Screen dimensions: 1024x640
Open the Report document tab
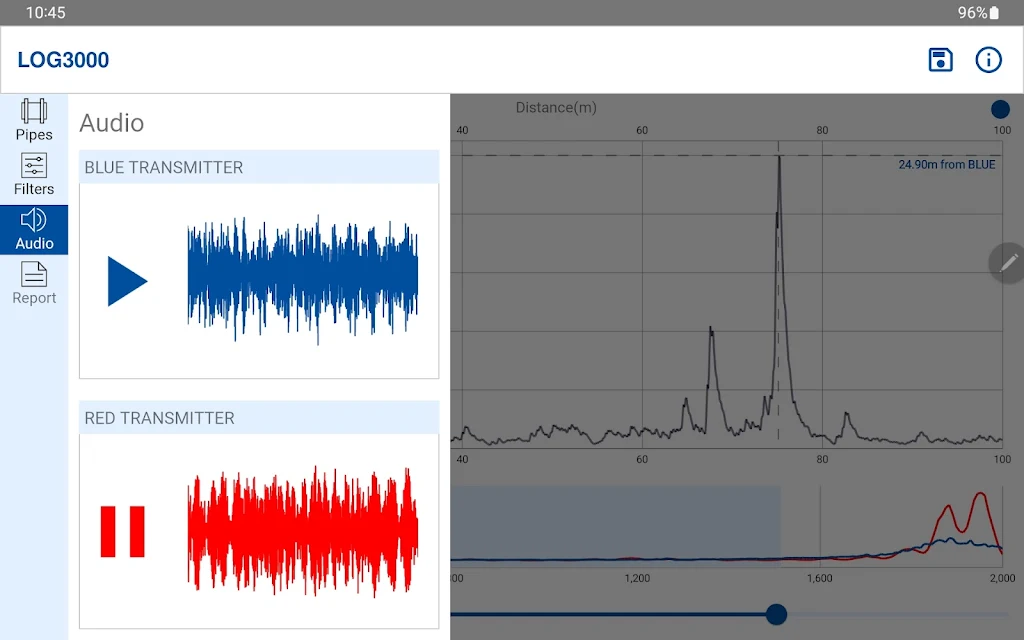pos(34,284)
